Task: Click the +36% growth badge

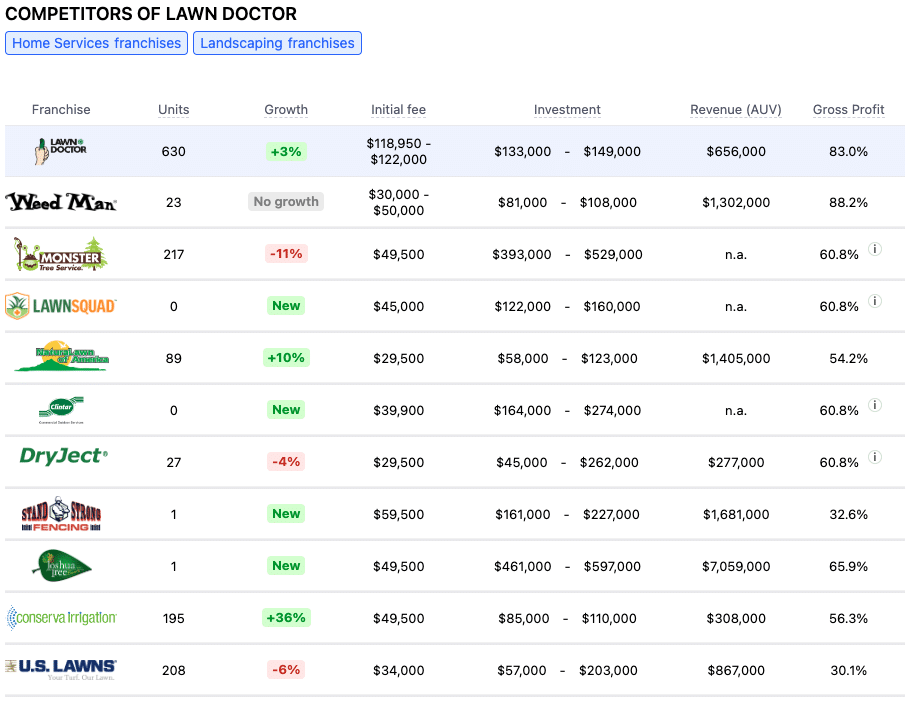Action: [x=286, y=618]
